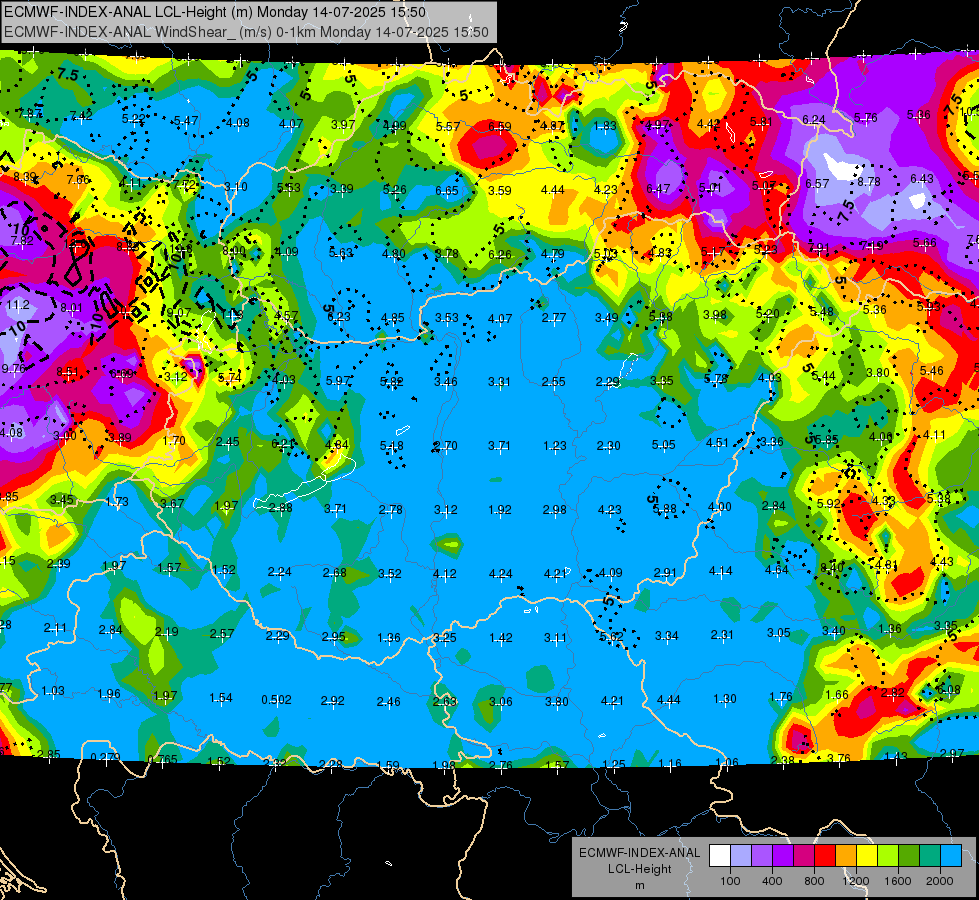Image resolution: width=979 pixels, height=900 pixels.
Task: Click 'LCL-Height' text in the legend
Action: tap(639, 869)
